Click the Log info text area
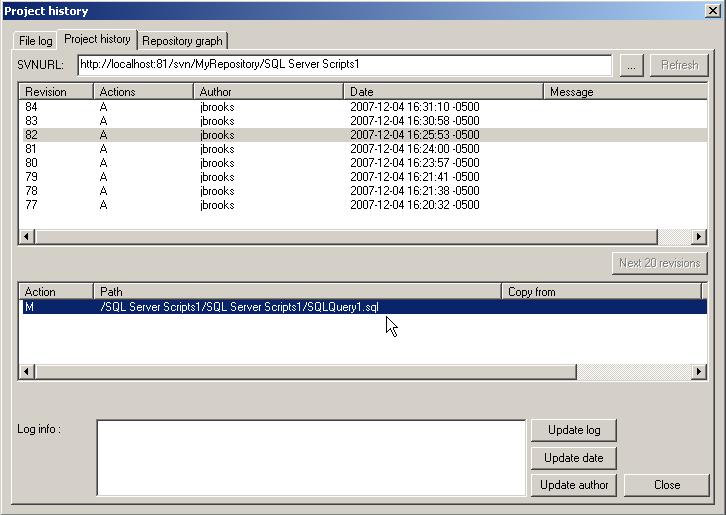Screen dimensions: 726x515 pyautogui.click(x=310, y=457)
